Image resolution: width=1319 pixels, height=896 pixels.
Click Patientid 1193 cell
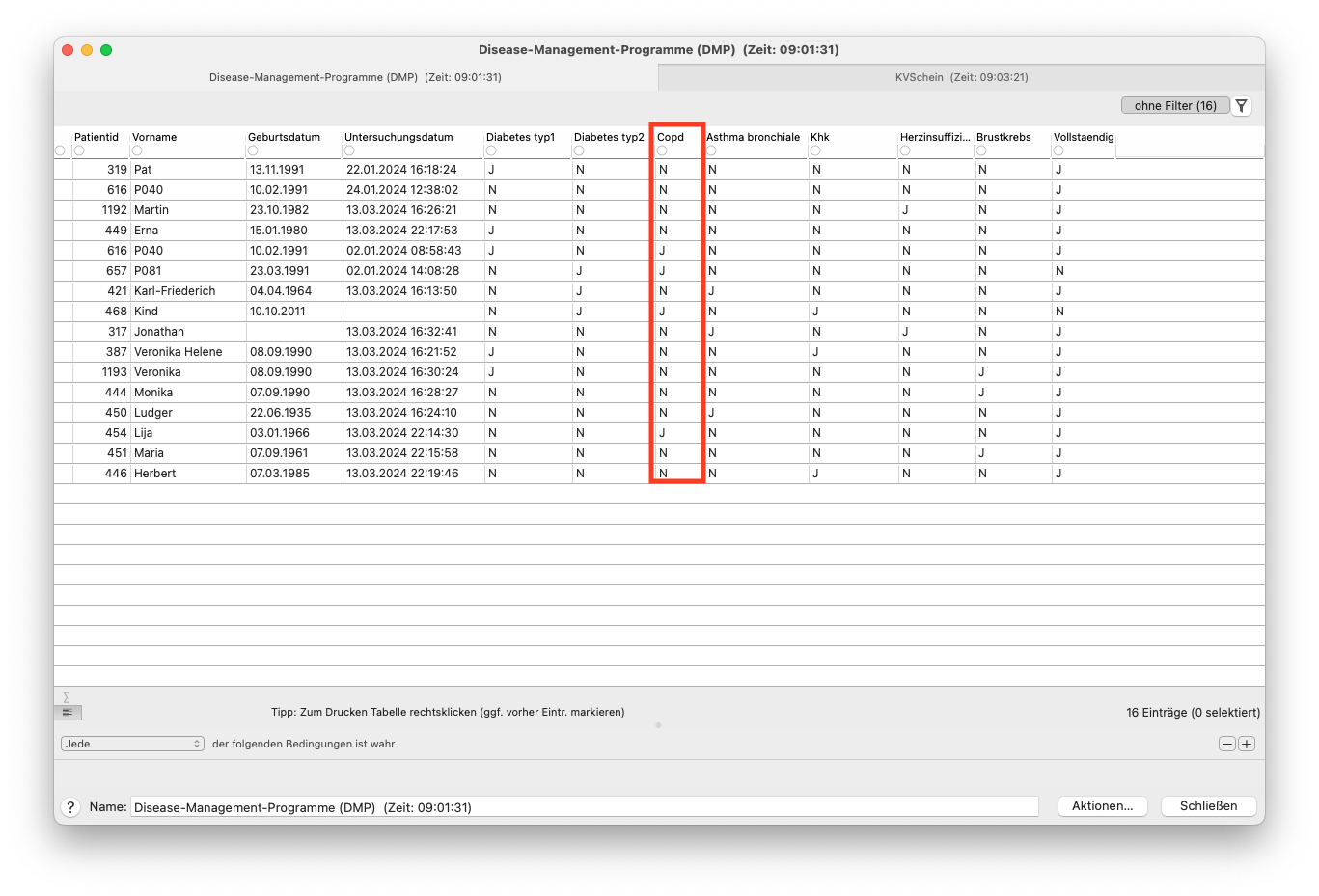(114, 372)
